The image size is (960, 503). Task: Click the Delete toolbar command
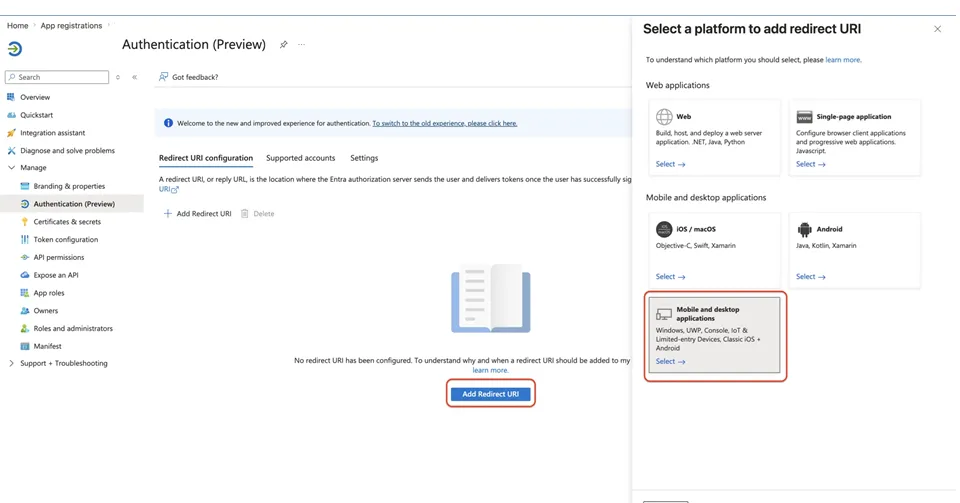257,214
